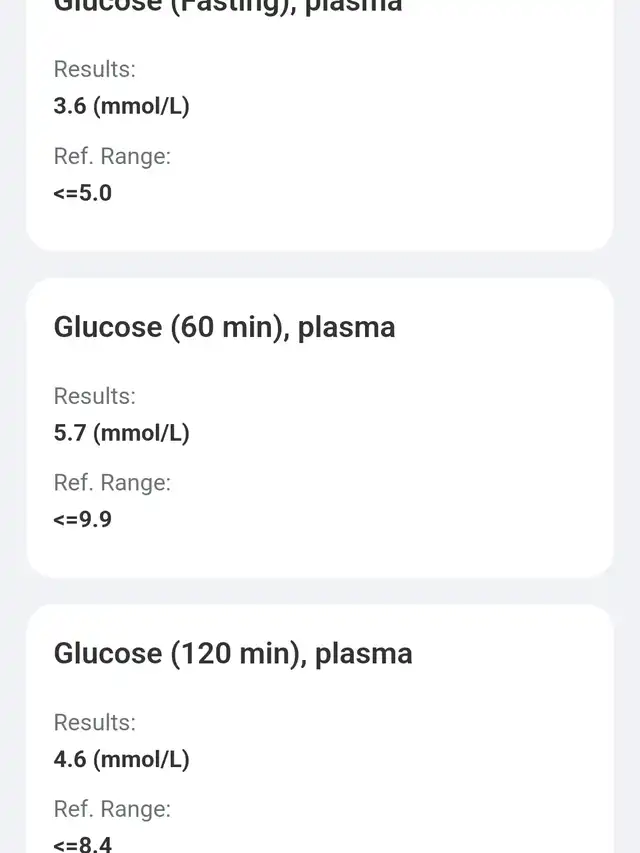Click the Results label in the fasting glucose card
This screenshot has width=640, height=853.
(94, 69)
